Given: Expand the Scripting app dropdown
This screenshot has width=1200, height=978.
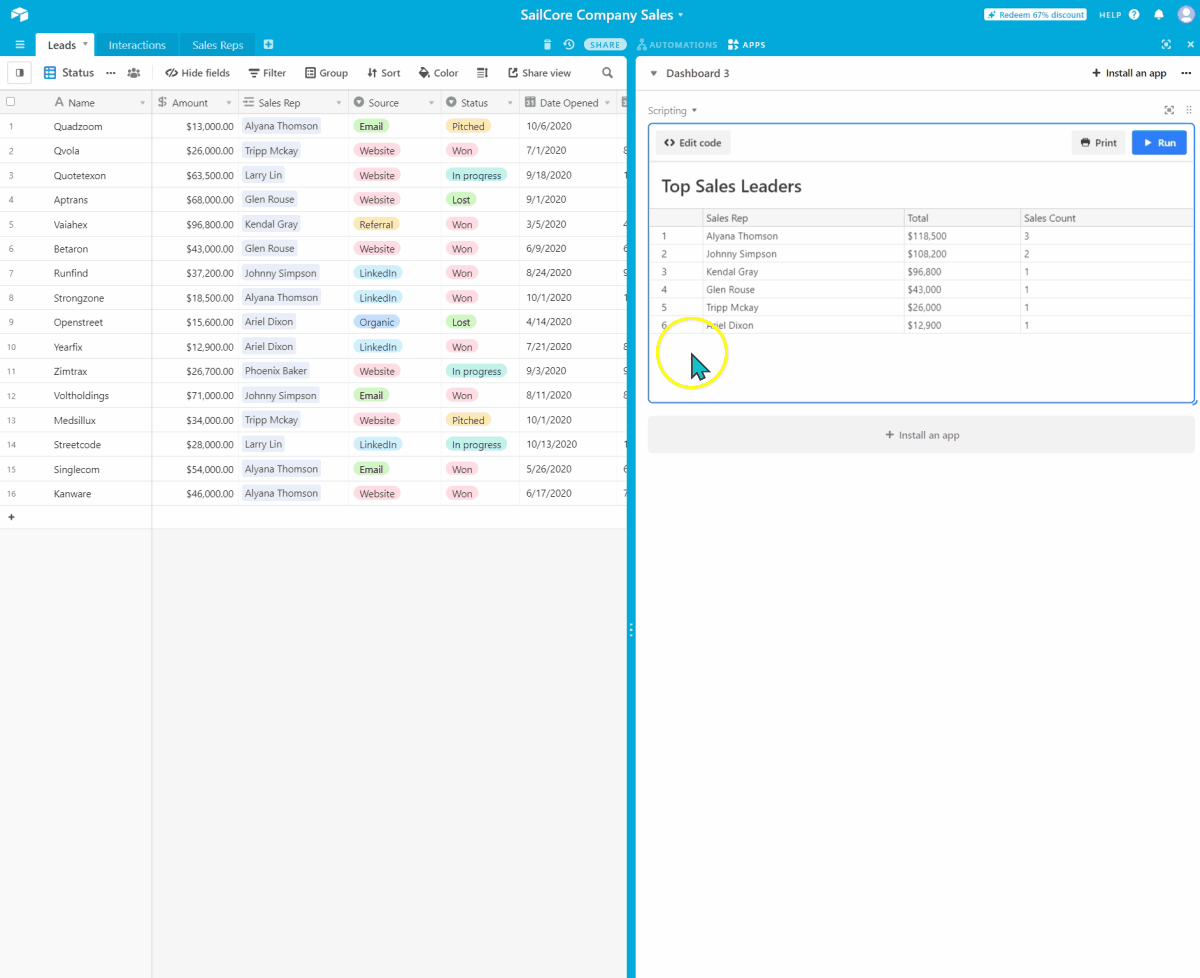Looking at the screenshot, I should coord(673,111).
